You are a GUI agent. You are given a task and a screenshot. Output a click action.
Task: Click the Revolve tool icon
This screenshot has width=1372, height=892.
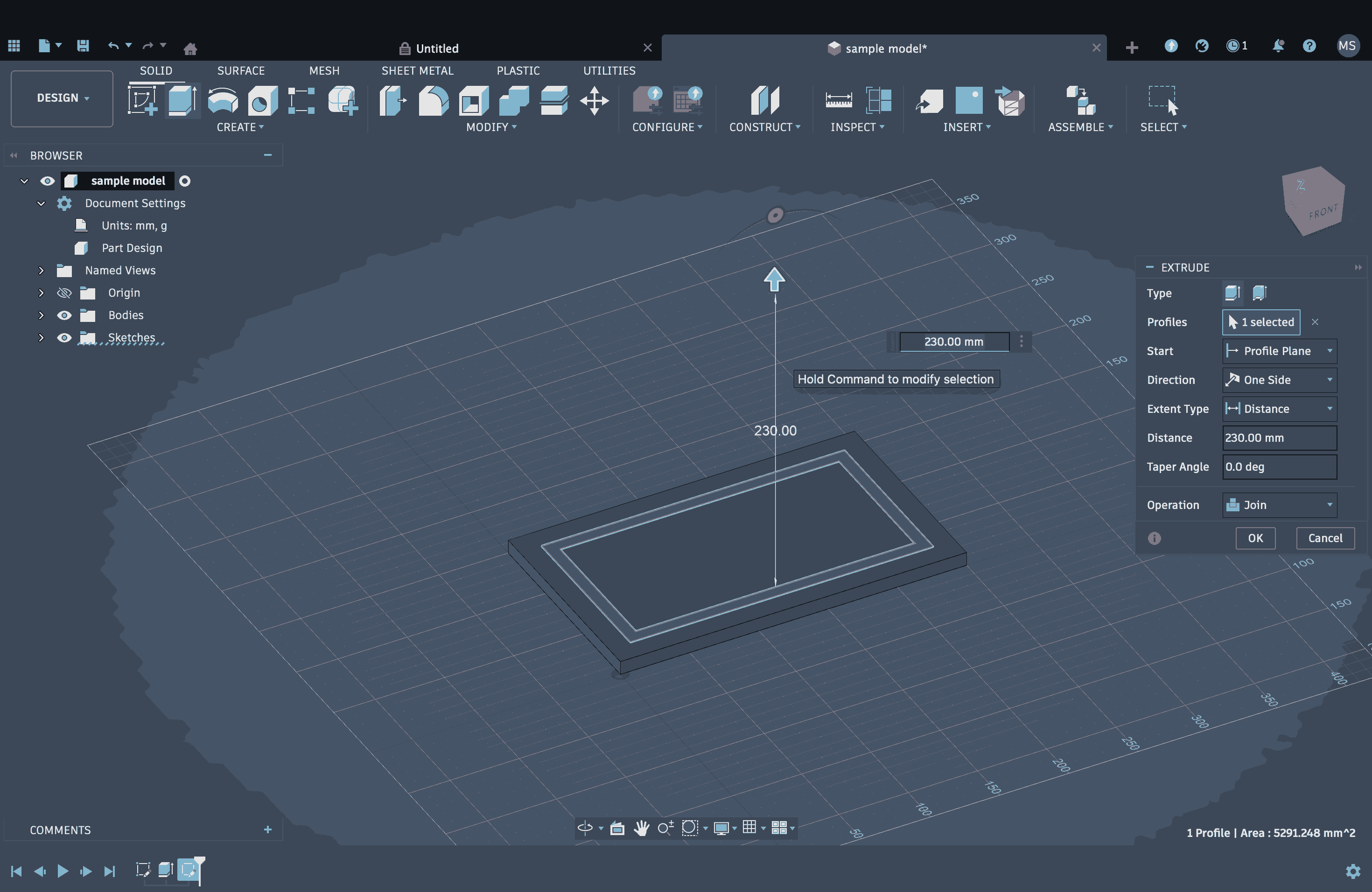tap(223, 100)
